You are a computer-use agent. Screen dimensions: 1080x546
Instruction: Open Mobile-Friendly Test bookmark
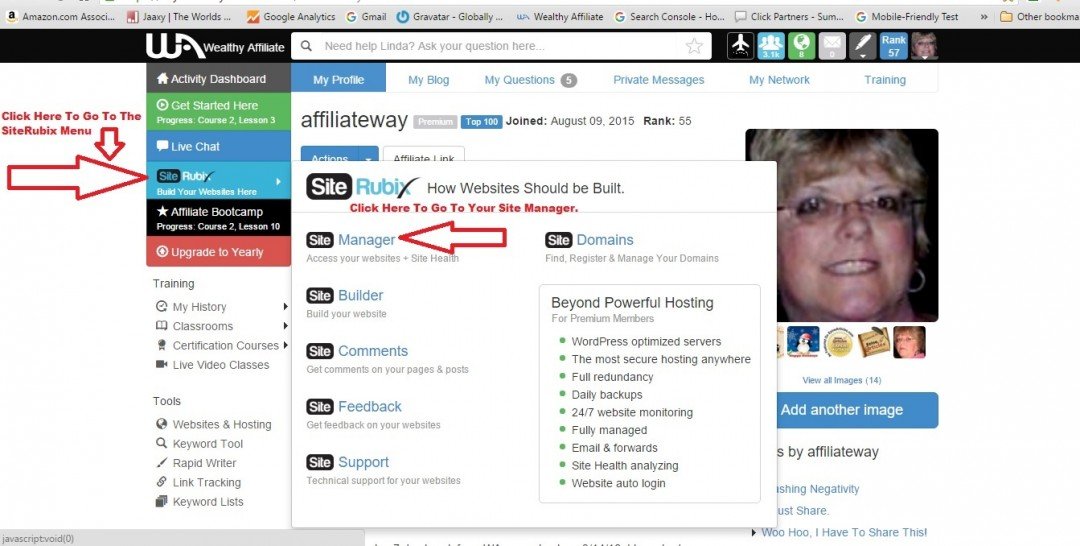906,17
